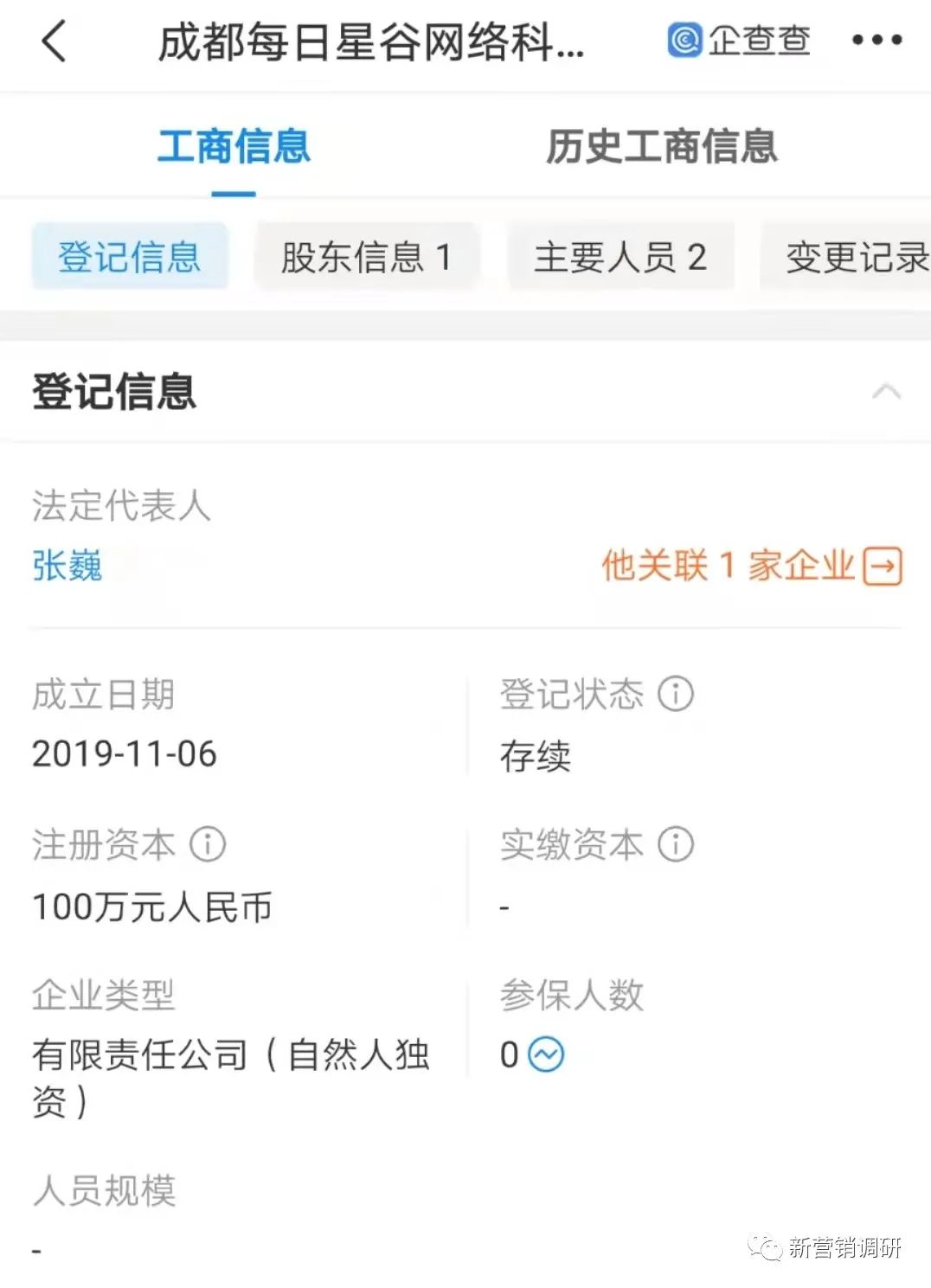931x1288 pixels.
Task: Switch to the 历史工商信息 tab
Action: [x=662, y=146]
